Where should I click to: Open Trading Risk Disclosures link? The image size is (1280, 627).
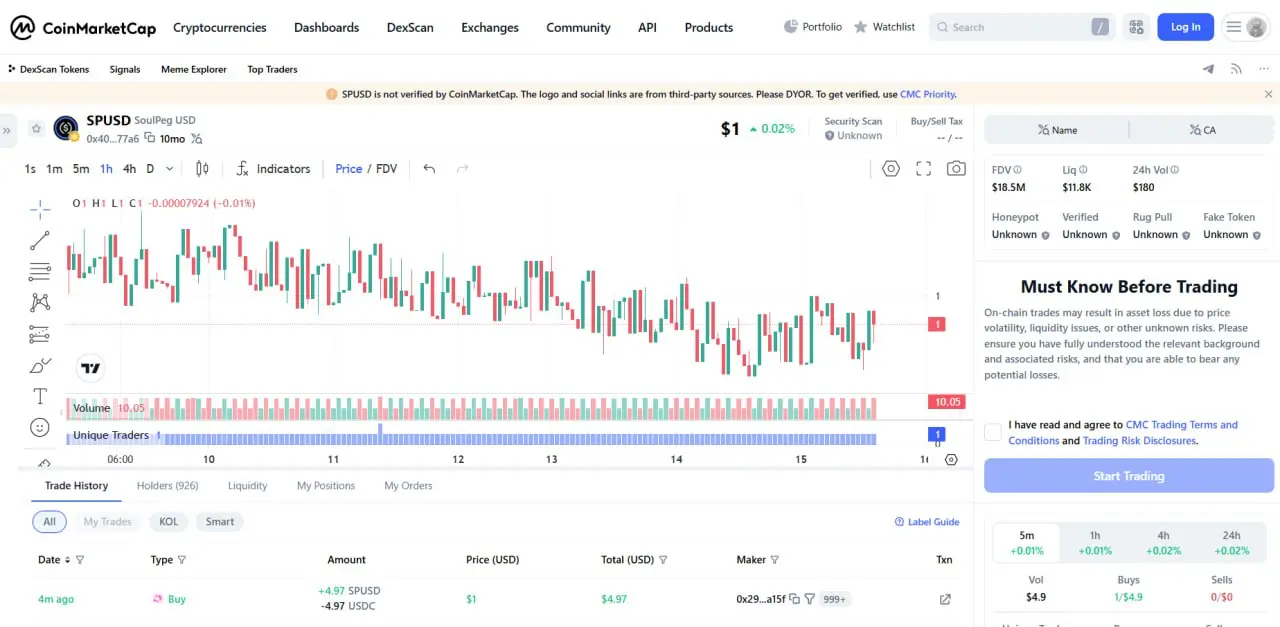(1139, 441)
